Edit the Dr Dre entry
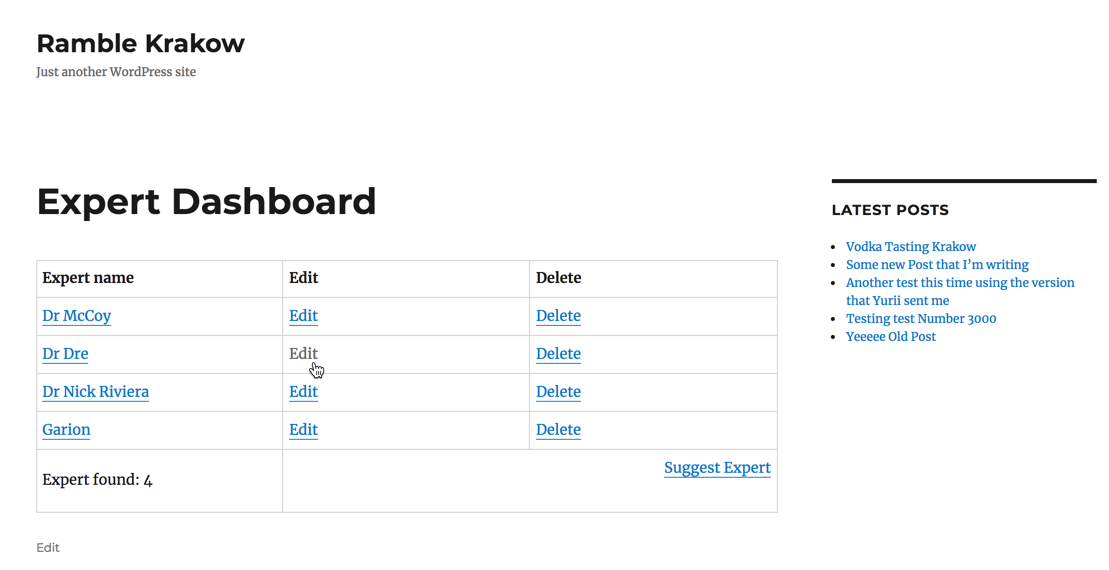Image resolution: width=1109 pixels, height=570 pixels. pos(303,354)
